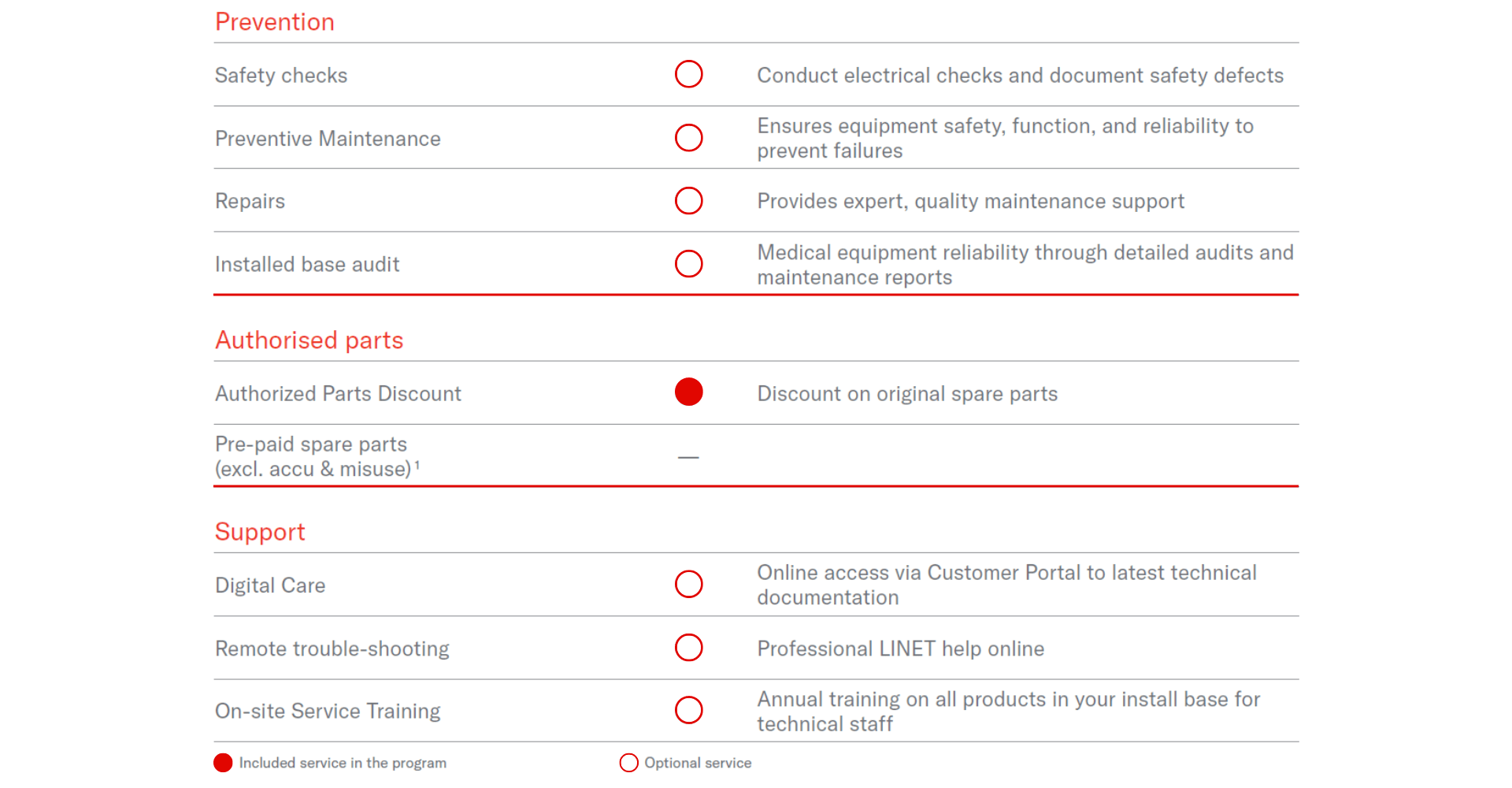
Task: Click the Pre-paid spare parts dash mark
Action: click(688, 457)
